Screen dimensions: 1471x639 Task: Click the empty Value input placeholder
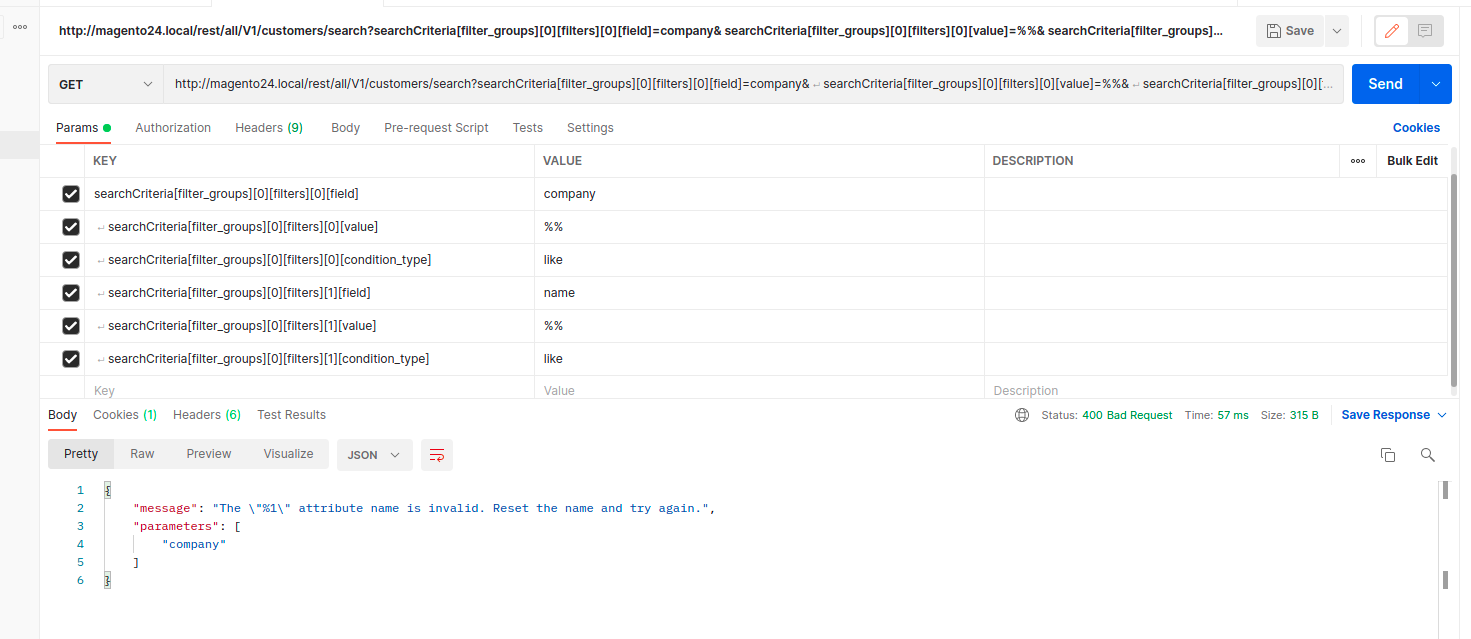[759, 390]
